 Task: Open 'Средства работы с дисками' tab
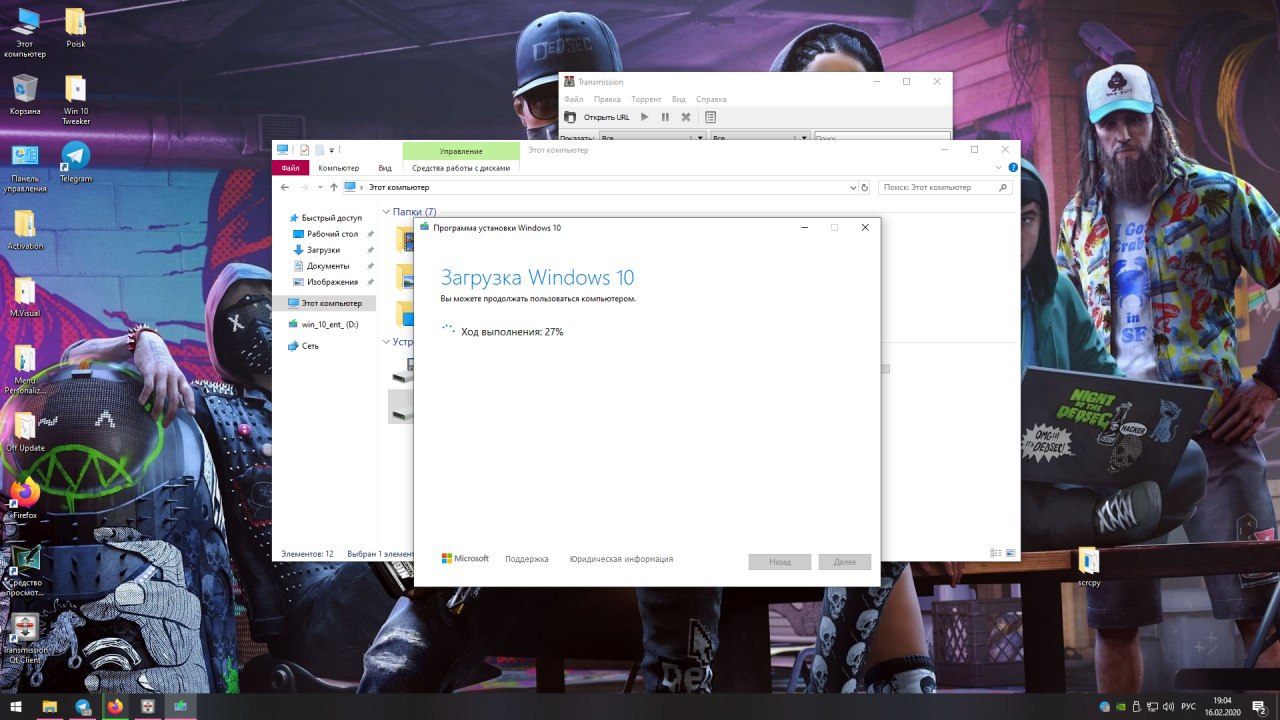tap(461, 168)
